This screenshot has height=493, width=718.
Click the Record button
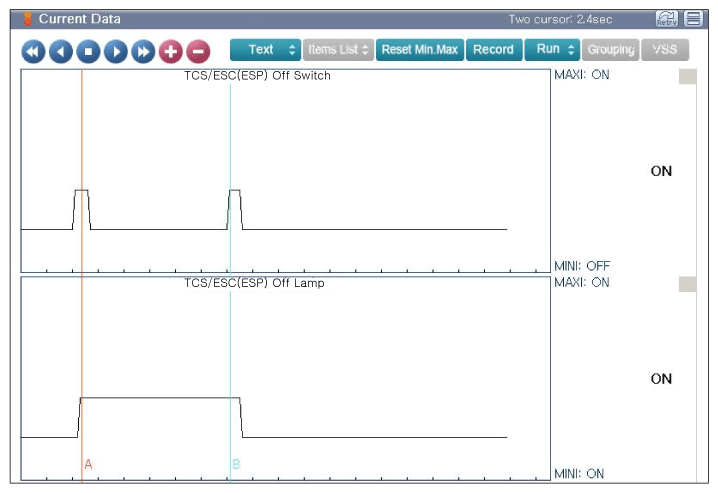coord(494,49)
